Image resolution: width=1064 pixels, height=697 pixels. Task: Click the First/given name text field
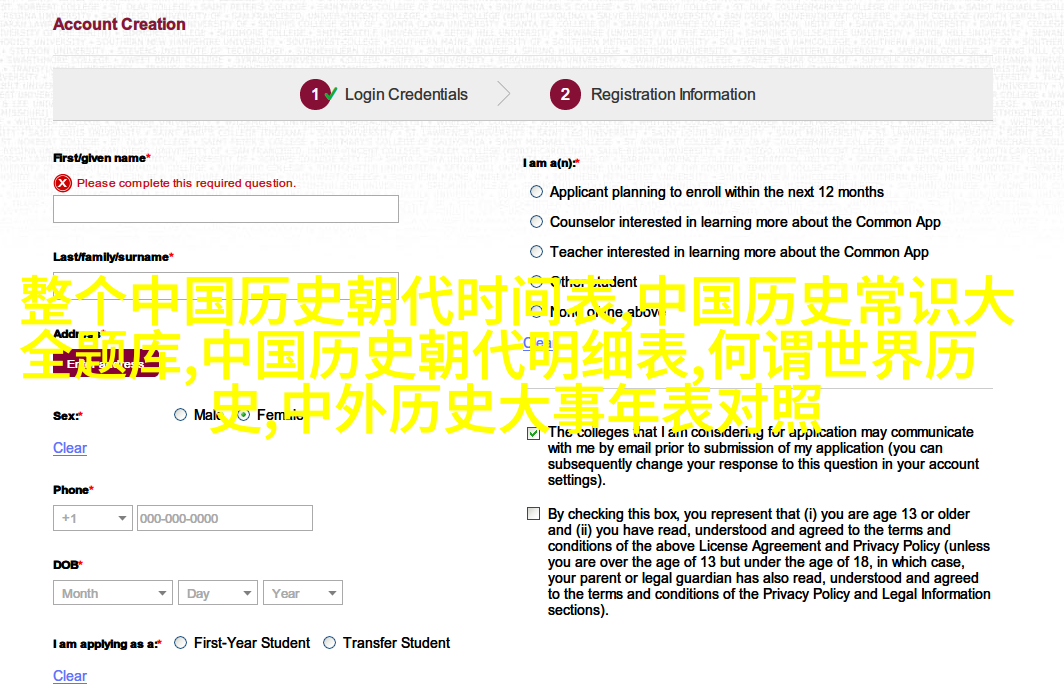point(226,209)
